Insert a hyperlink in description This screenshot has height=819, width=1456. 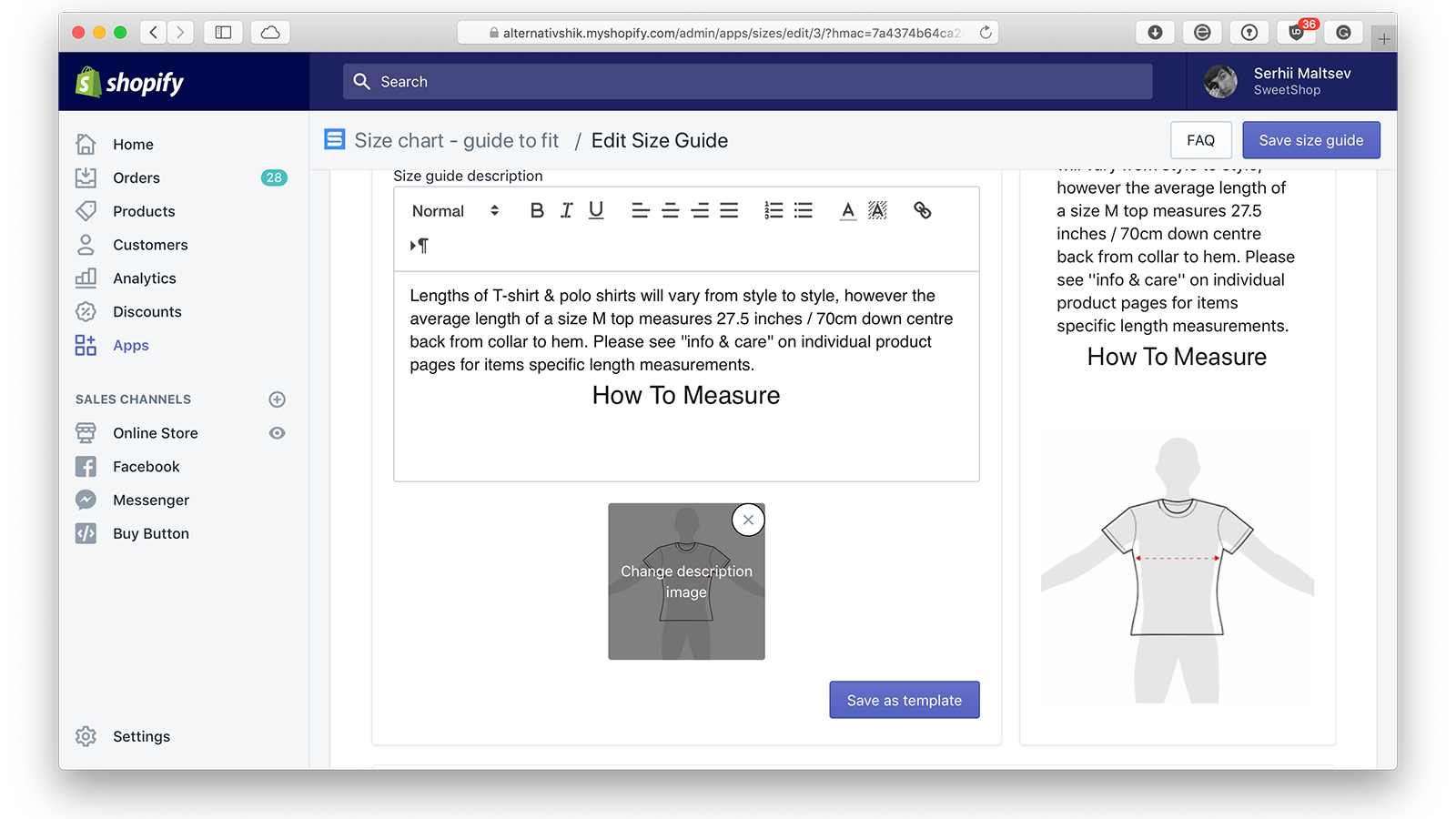[x=922, y=211]
